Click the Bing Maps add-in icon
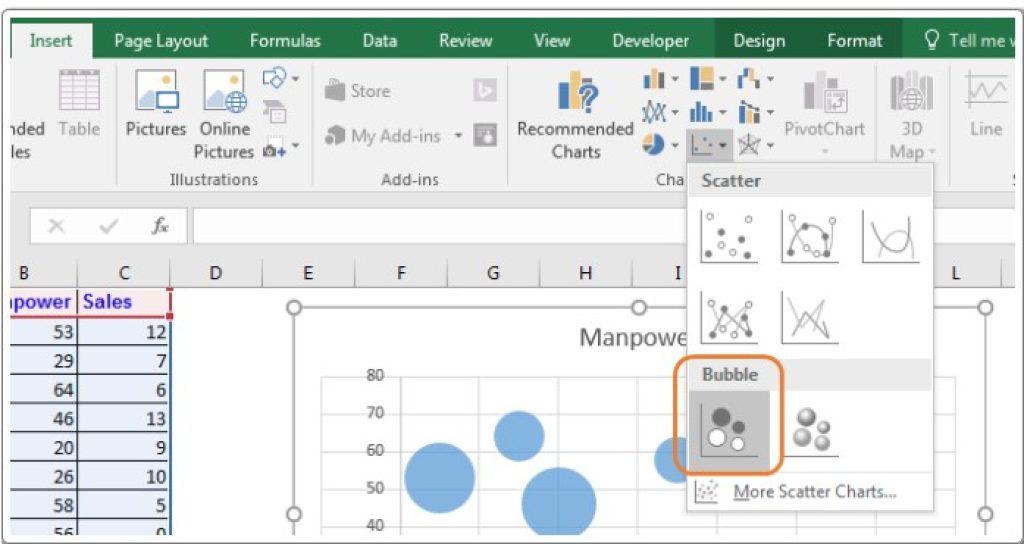The width and height of the screenshot is (1024, 544). (x=485, y=91)
